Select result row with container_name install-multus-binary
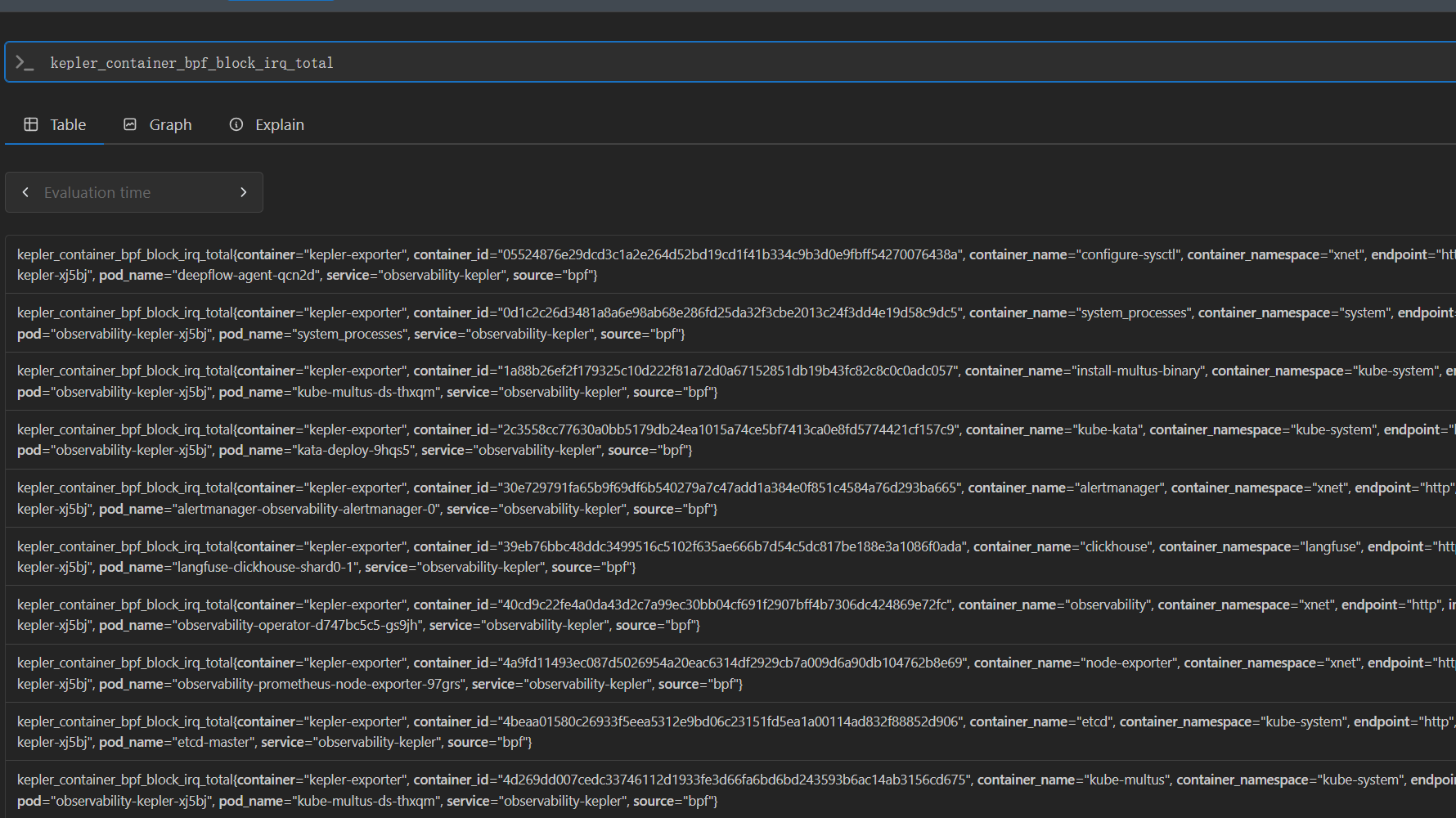 pos(730,381)
